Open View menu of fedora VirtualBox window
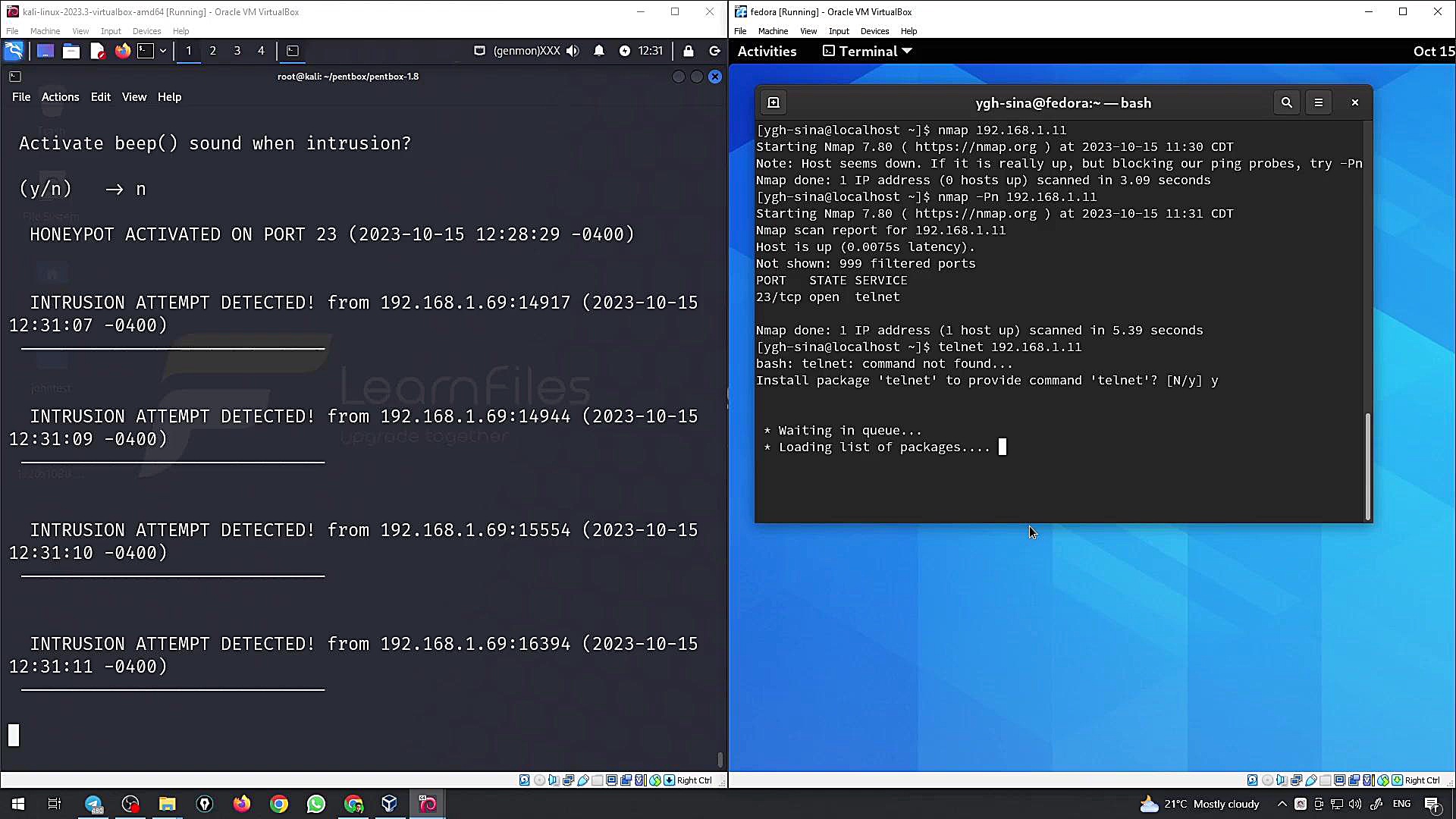Screen dimensions: 1456x819 (x=808, y=31)
